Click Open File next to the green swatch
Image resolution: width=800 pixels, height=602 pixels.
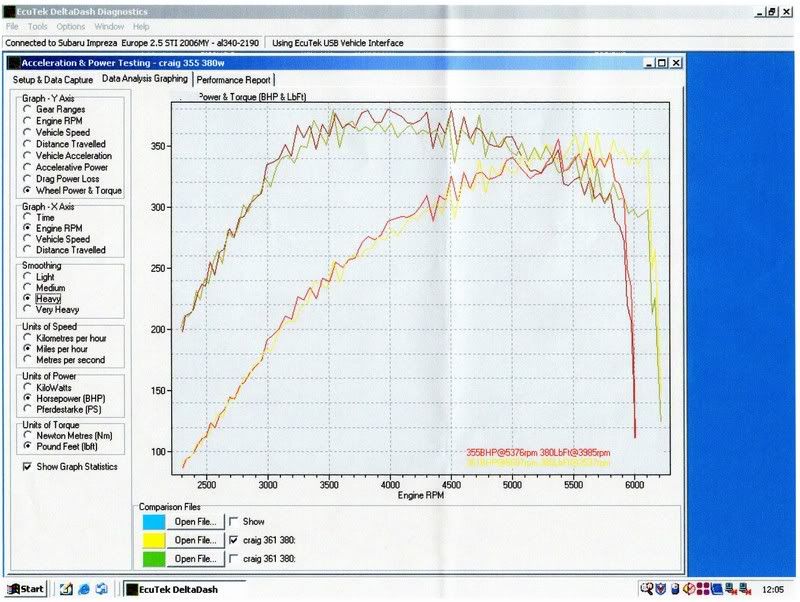point(195,559)
